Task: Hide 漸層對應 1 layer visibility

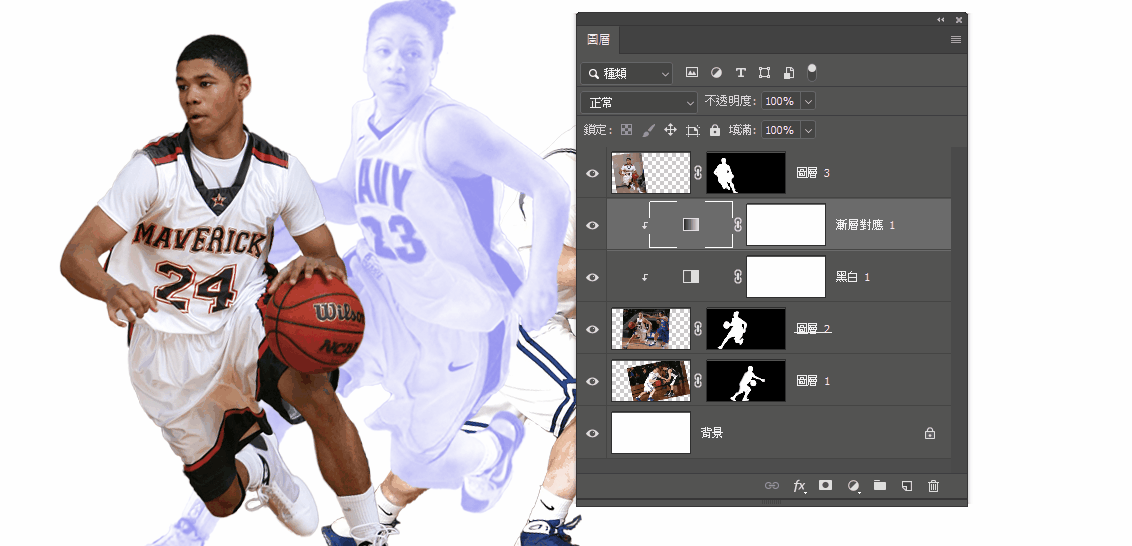Action: click(x=593, y=225)
